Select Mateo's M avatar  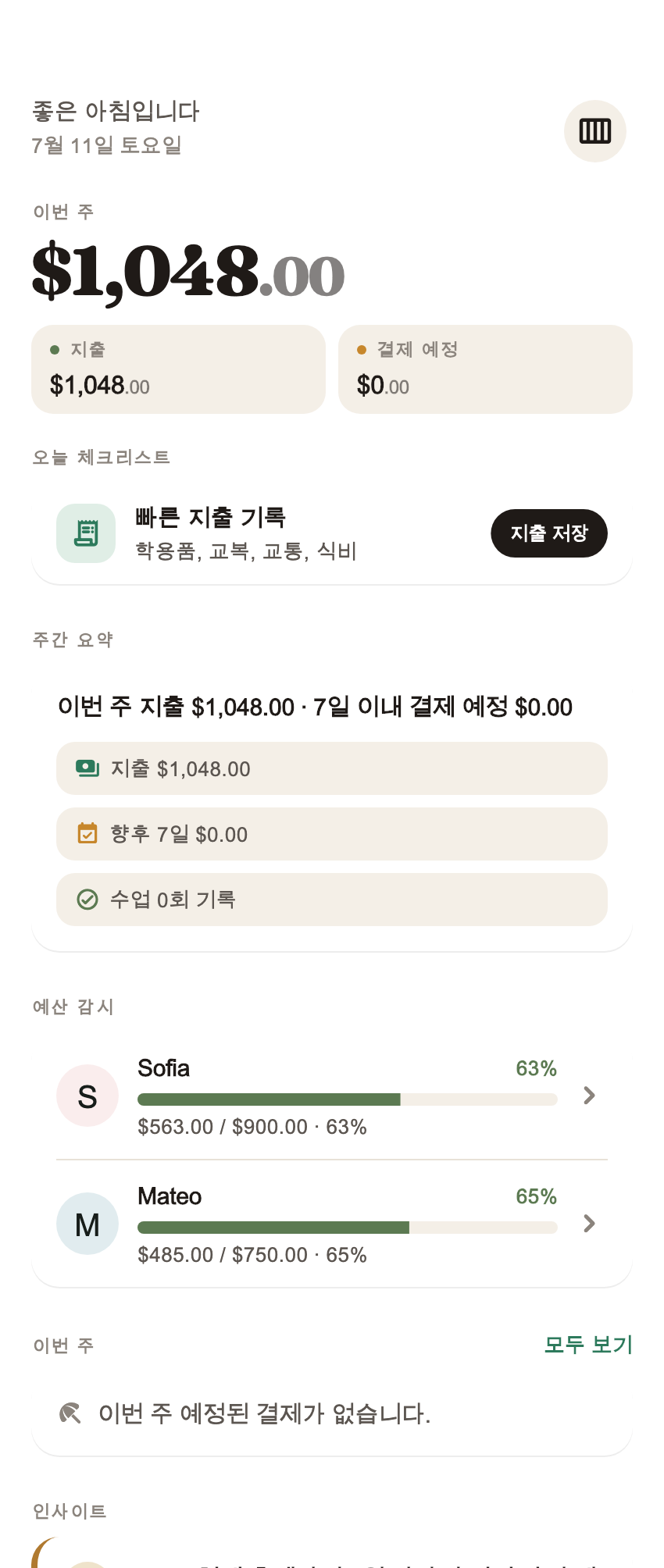point(87,1224)
